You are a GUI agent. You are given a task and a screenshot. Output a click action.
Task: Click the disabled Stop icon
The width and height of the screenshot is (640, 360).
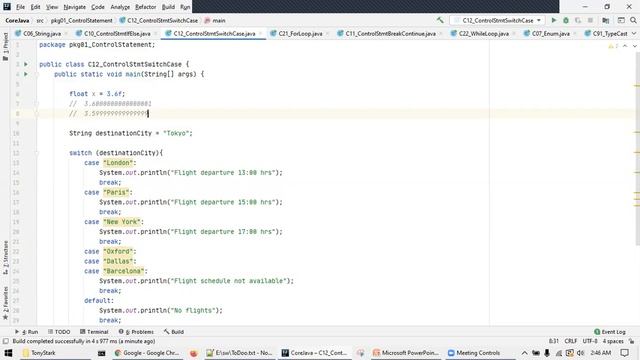pyautogui.click(x=590, y=20)
